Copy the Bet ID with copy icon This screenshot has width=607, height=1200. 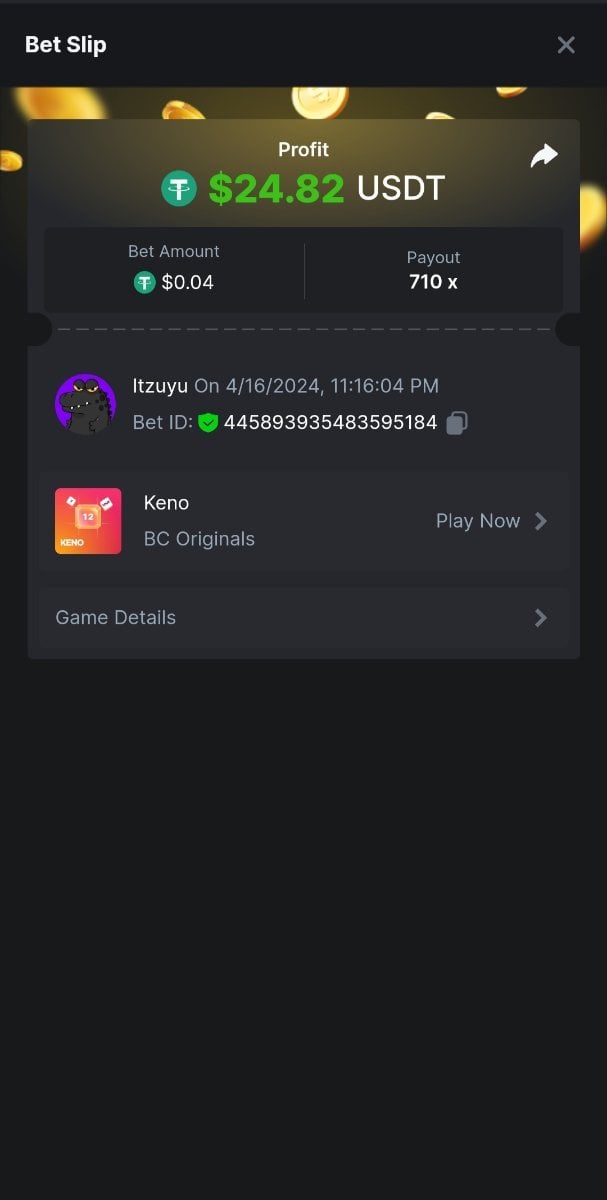pos(456,423)
